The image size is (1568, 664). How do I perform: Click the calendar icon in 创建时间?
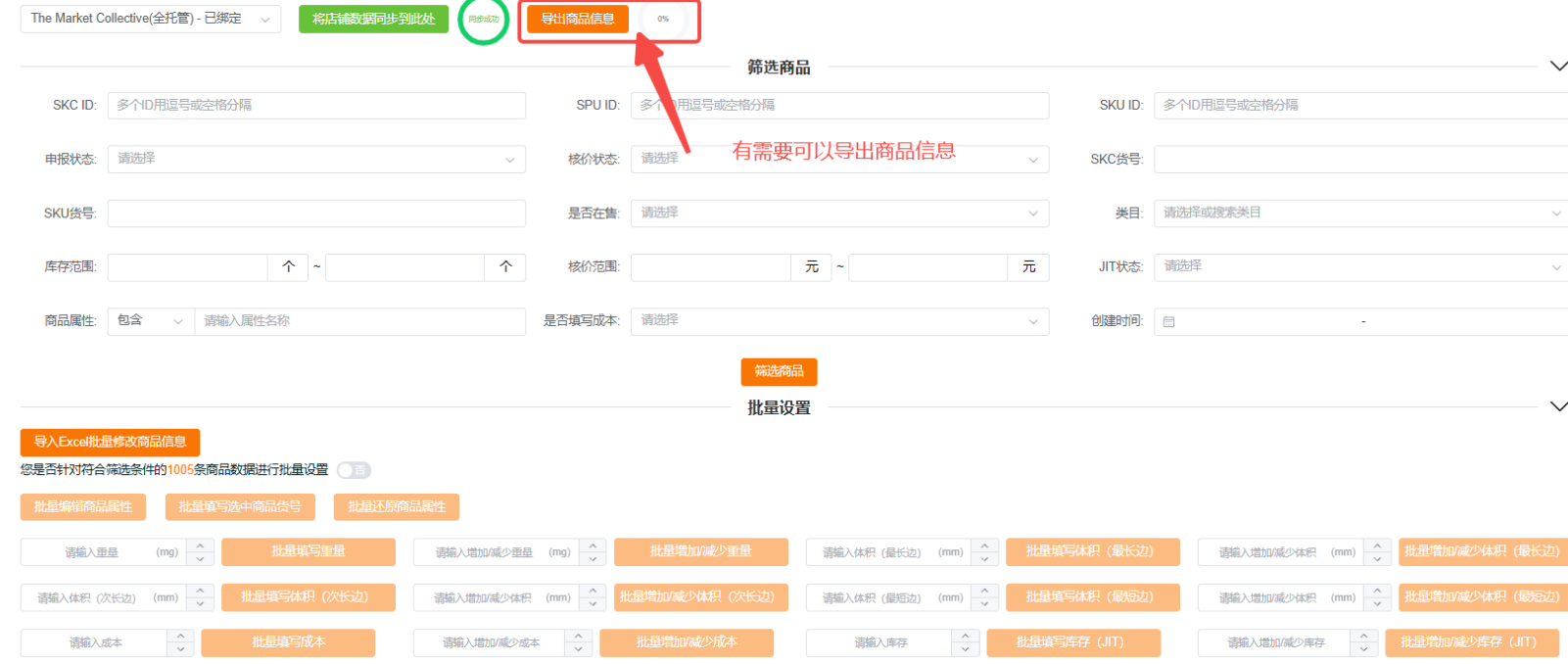(1168, 321)
